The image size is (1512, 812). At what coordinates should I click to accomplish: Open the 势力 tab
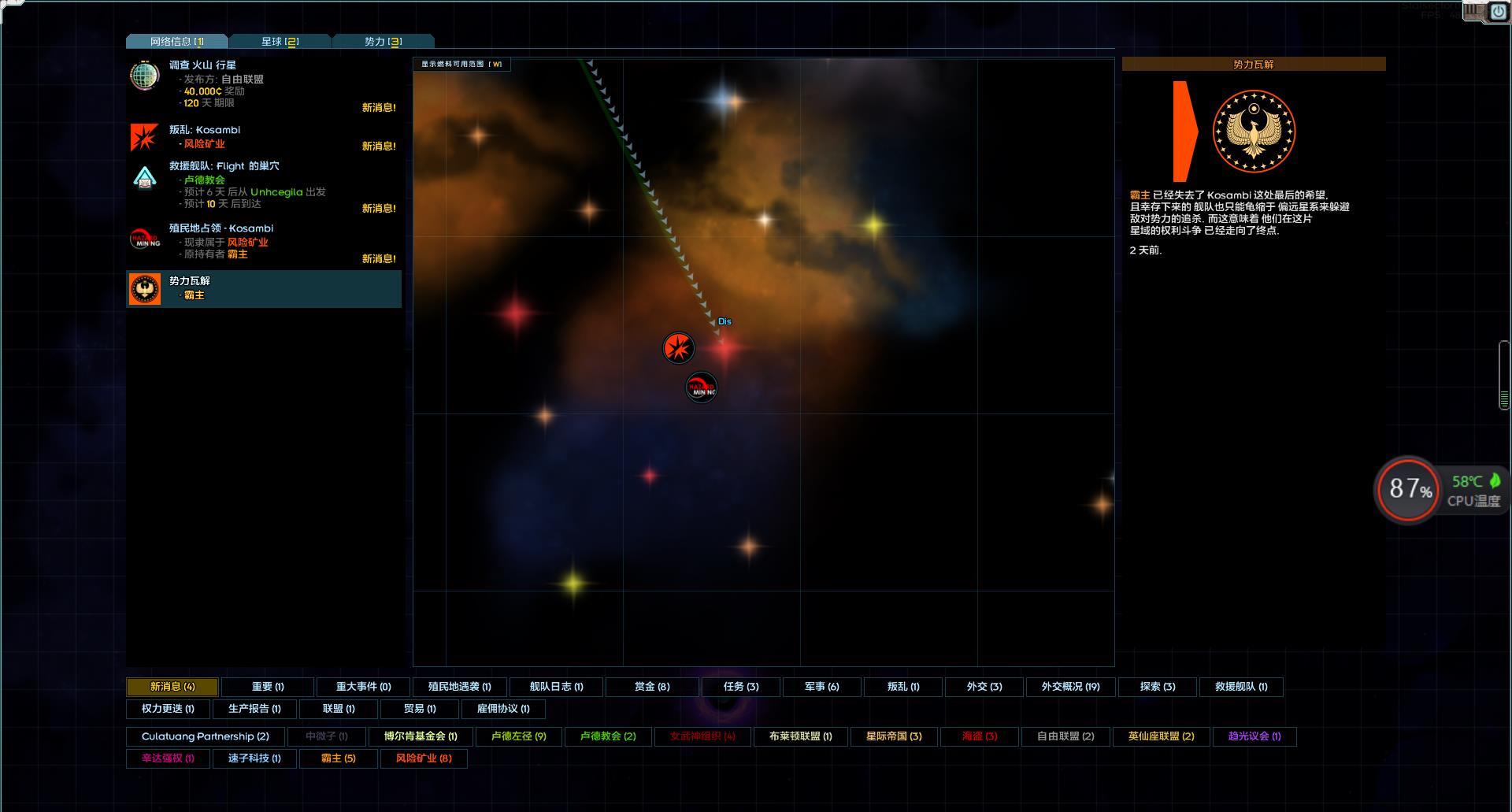[x=383, y=42]
